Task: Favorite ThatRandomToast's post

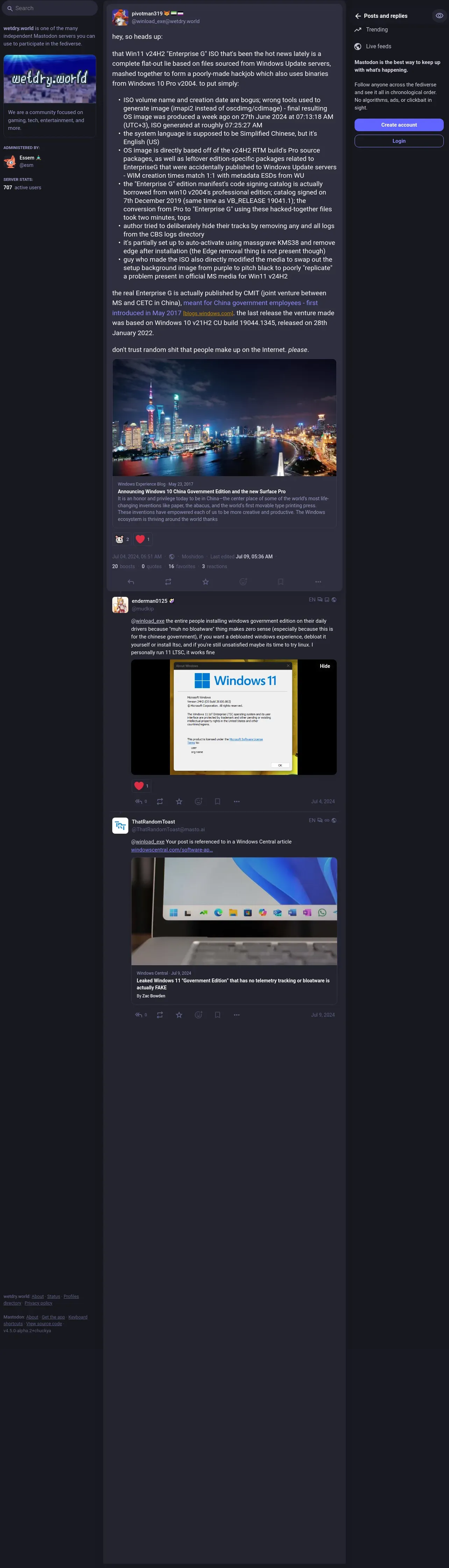Action: point(179,1015)
